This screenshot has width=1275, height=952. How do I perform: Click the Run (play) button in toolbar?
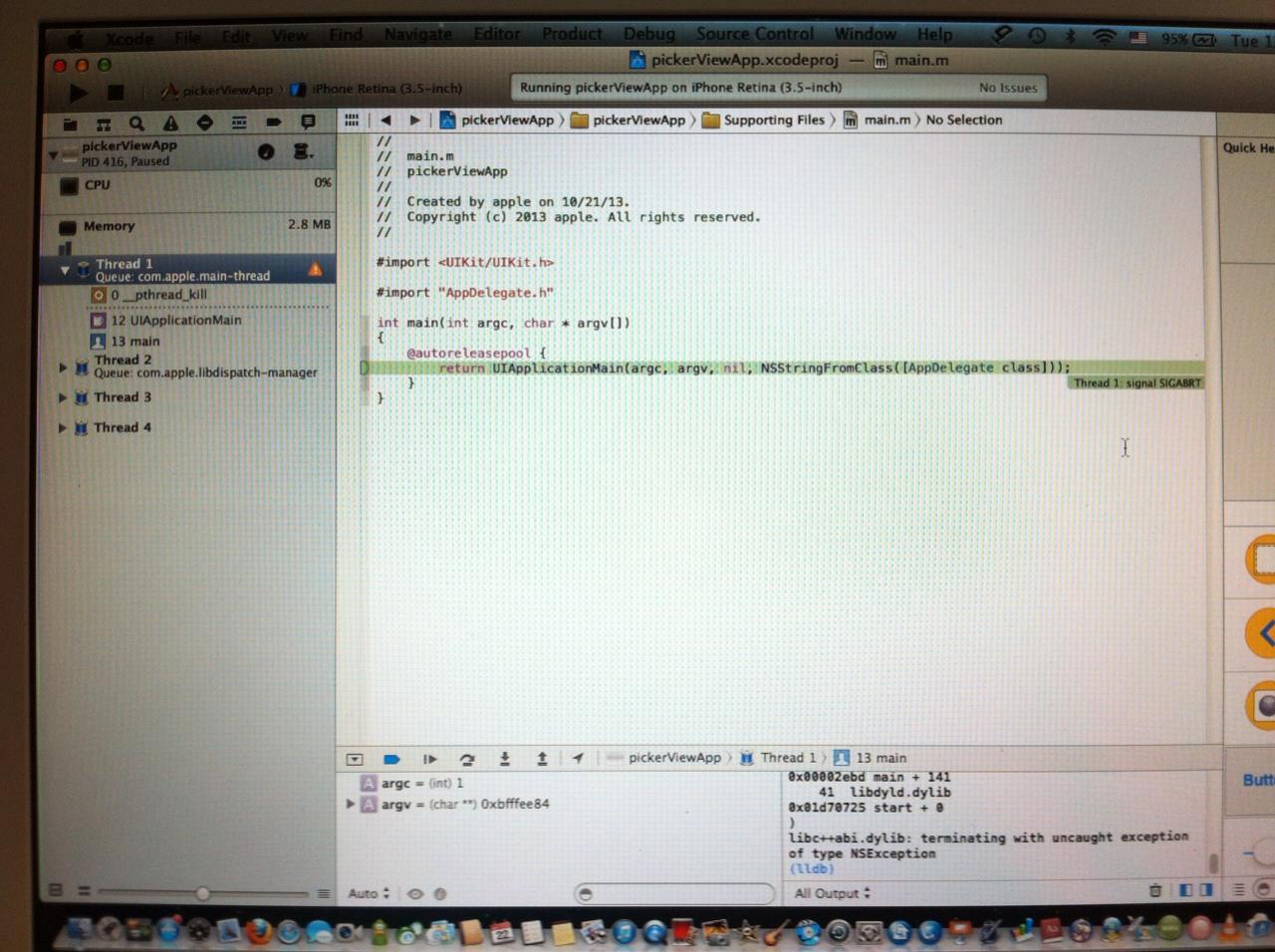tap(78, 93)
